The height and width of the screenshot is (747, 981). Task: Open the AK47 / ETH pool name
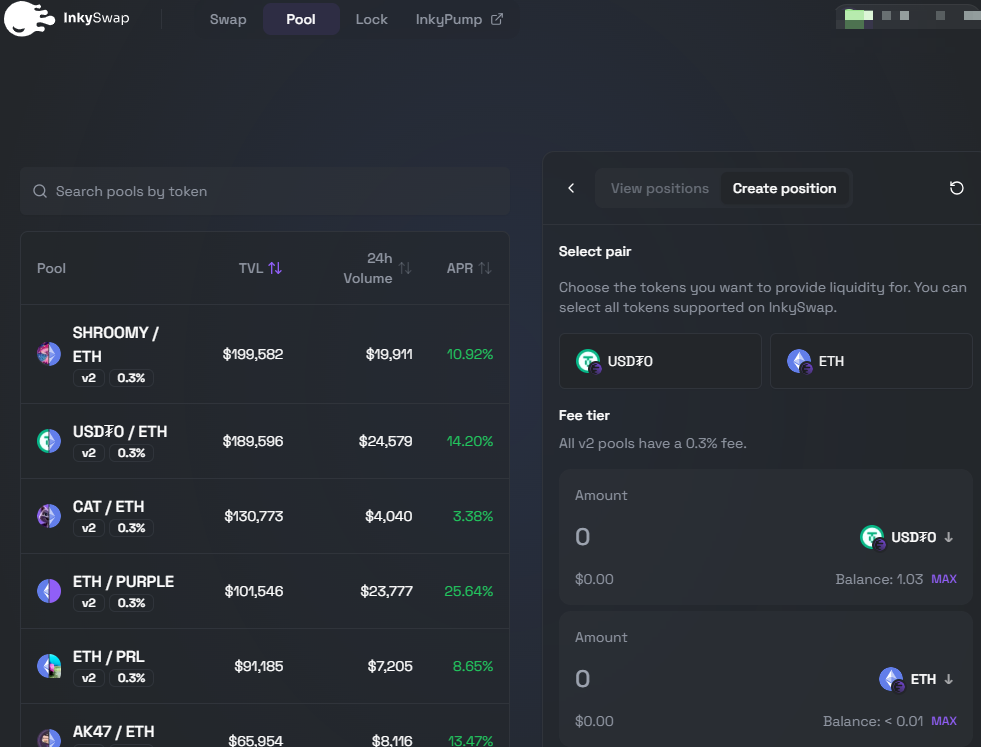113,731
